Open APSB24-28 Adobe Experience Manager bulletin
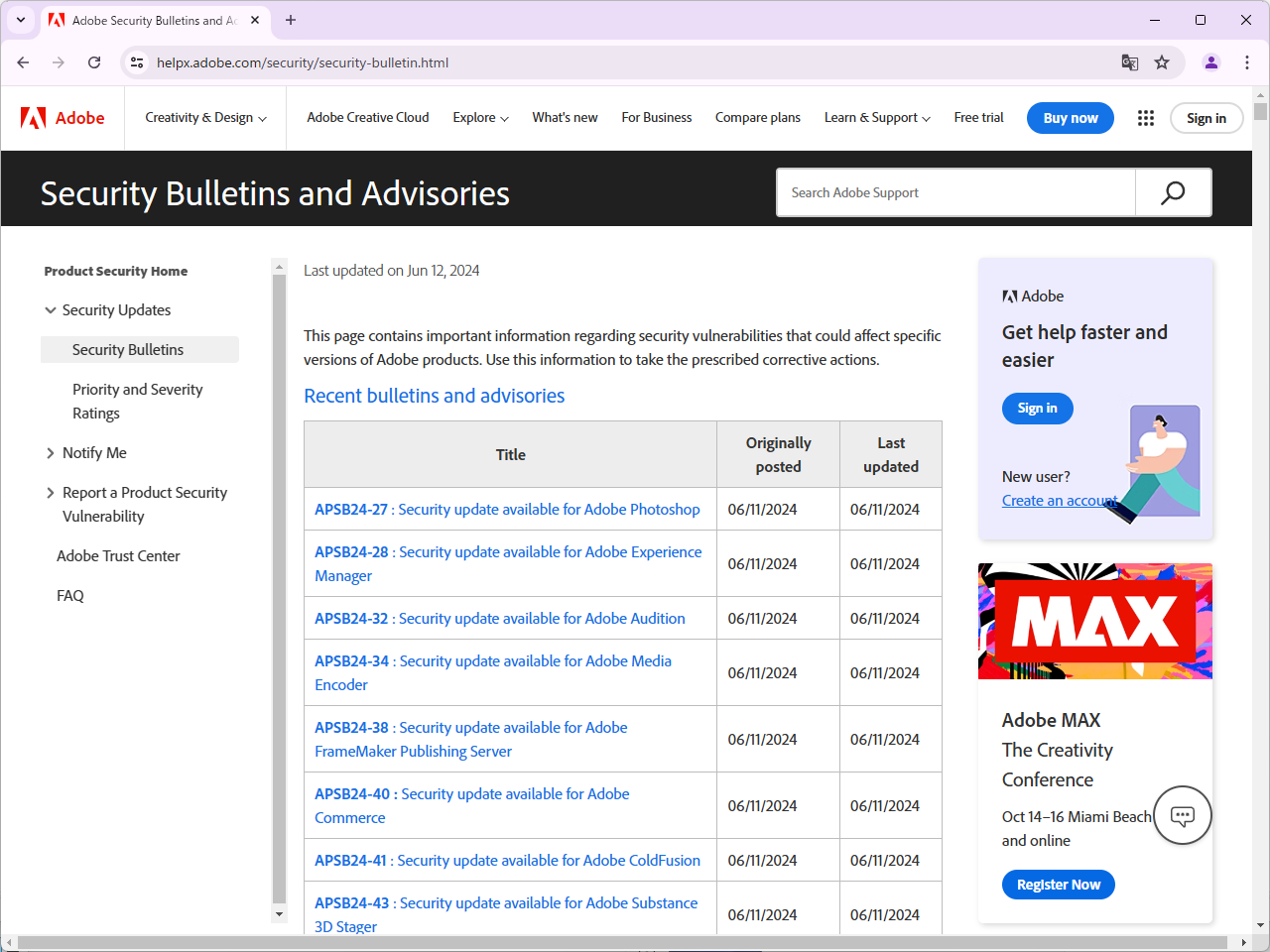Screen dimensions: 1270x952 (x=508, y=563)
